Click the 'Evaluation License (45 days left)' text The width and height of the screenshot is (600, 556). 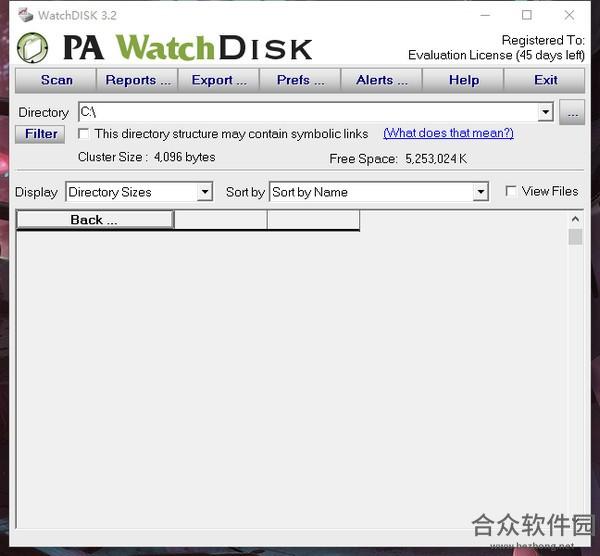[496, 55]
